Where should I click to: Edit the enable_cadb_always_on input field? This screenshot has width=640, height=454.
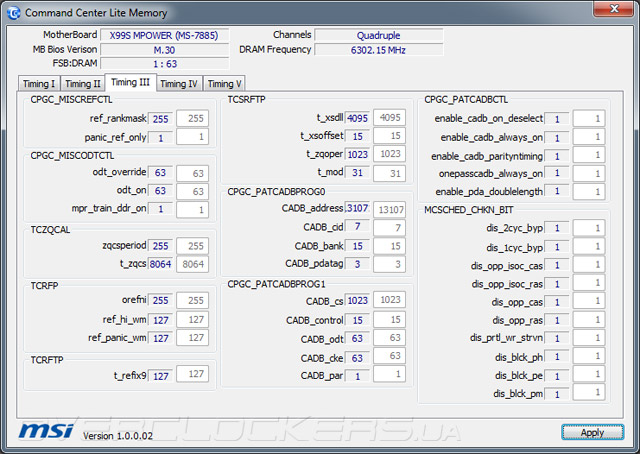click(x=589, y=137)
